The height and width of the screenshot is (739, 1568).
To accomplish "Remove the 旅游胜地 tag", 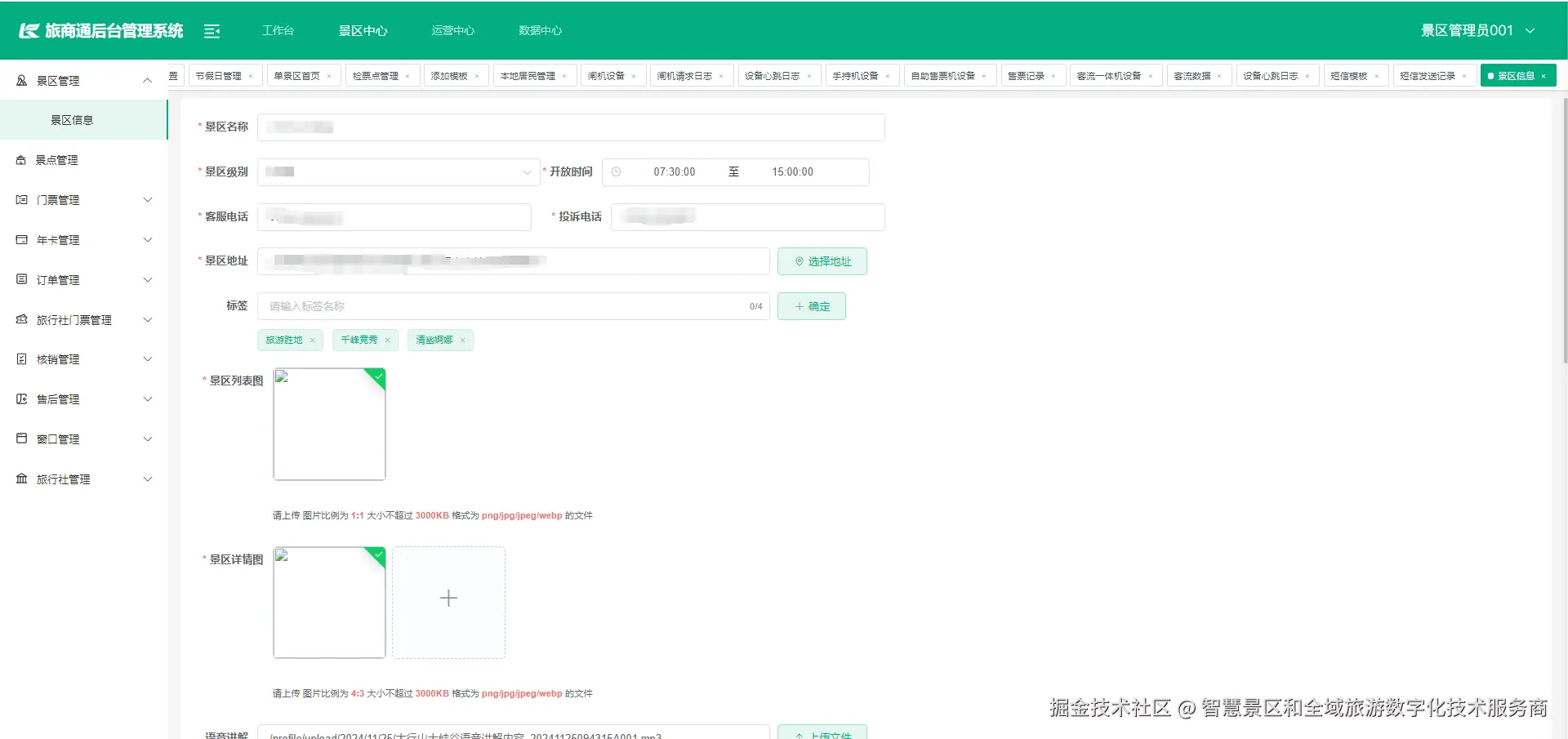I will coord(311,340).
